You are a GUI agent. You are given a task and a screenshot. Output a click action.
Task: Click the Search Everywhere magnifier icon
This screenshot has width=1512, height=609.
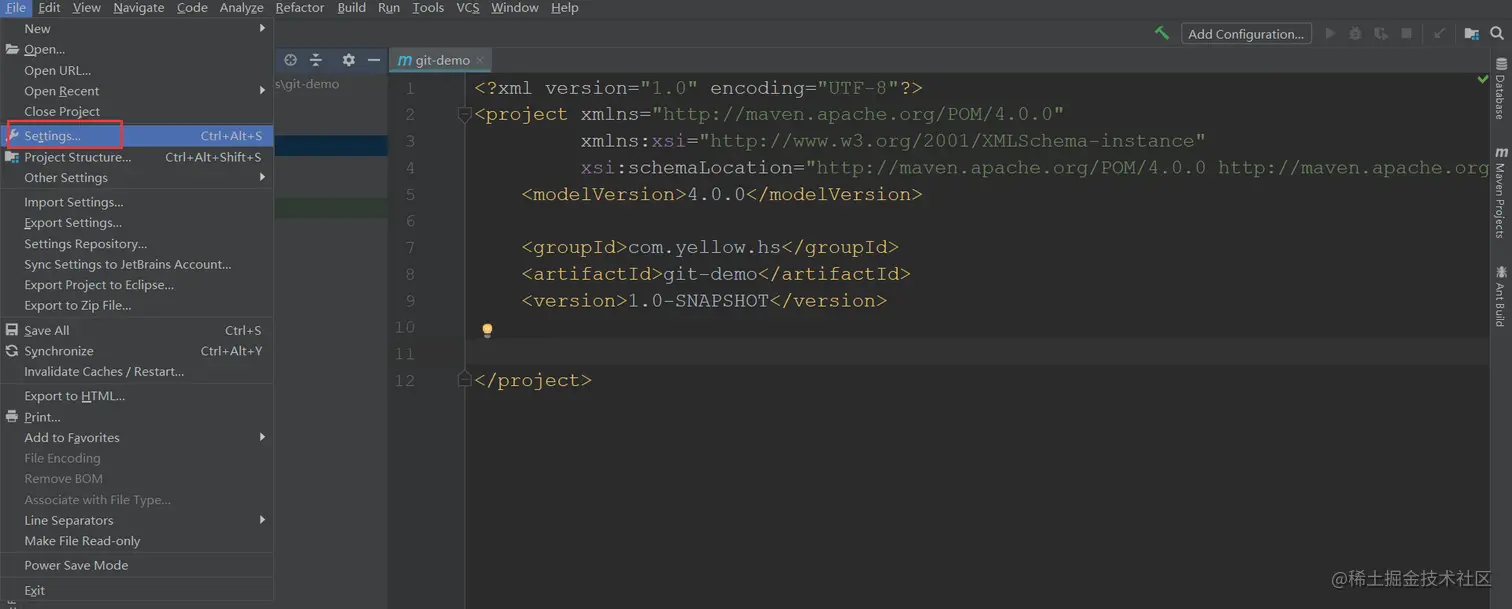pyautogui.click(x=1497, y=33)
